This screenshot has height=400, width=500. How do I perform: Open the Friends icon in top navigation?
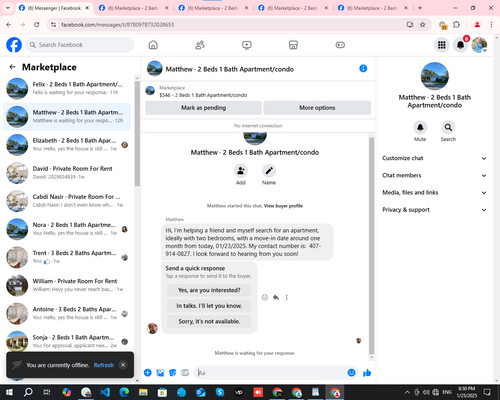(x=200, y=45)
